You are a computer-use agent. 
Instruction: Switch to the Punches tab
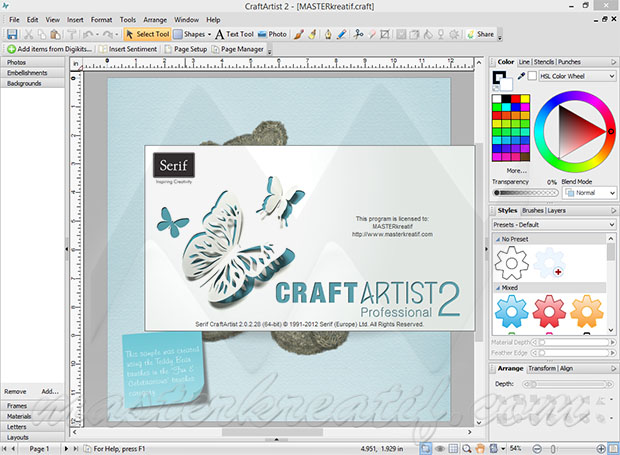point(569,62)
